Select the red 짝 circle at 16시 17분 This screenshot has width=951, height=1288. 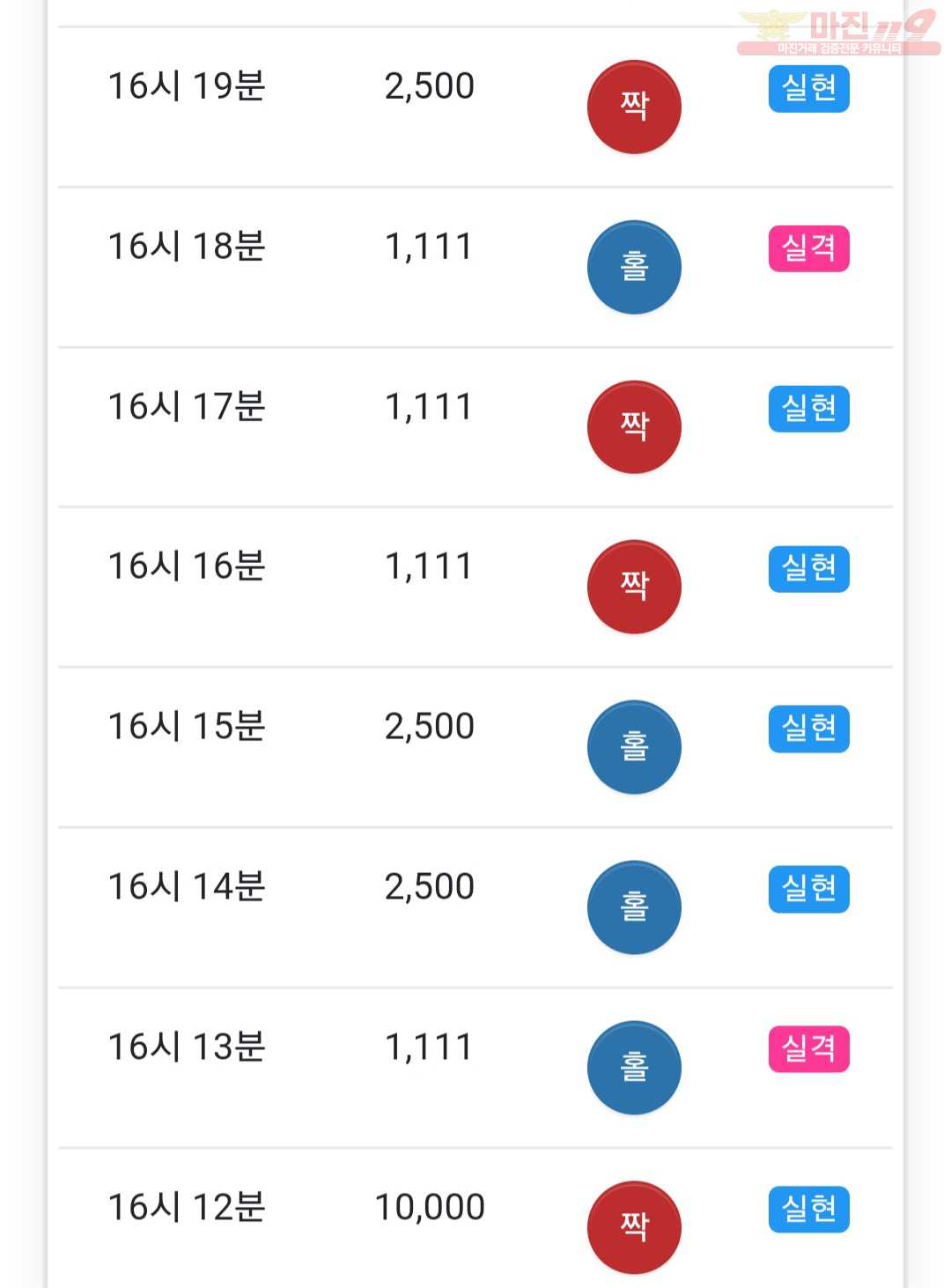click(x=634, y=427)
